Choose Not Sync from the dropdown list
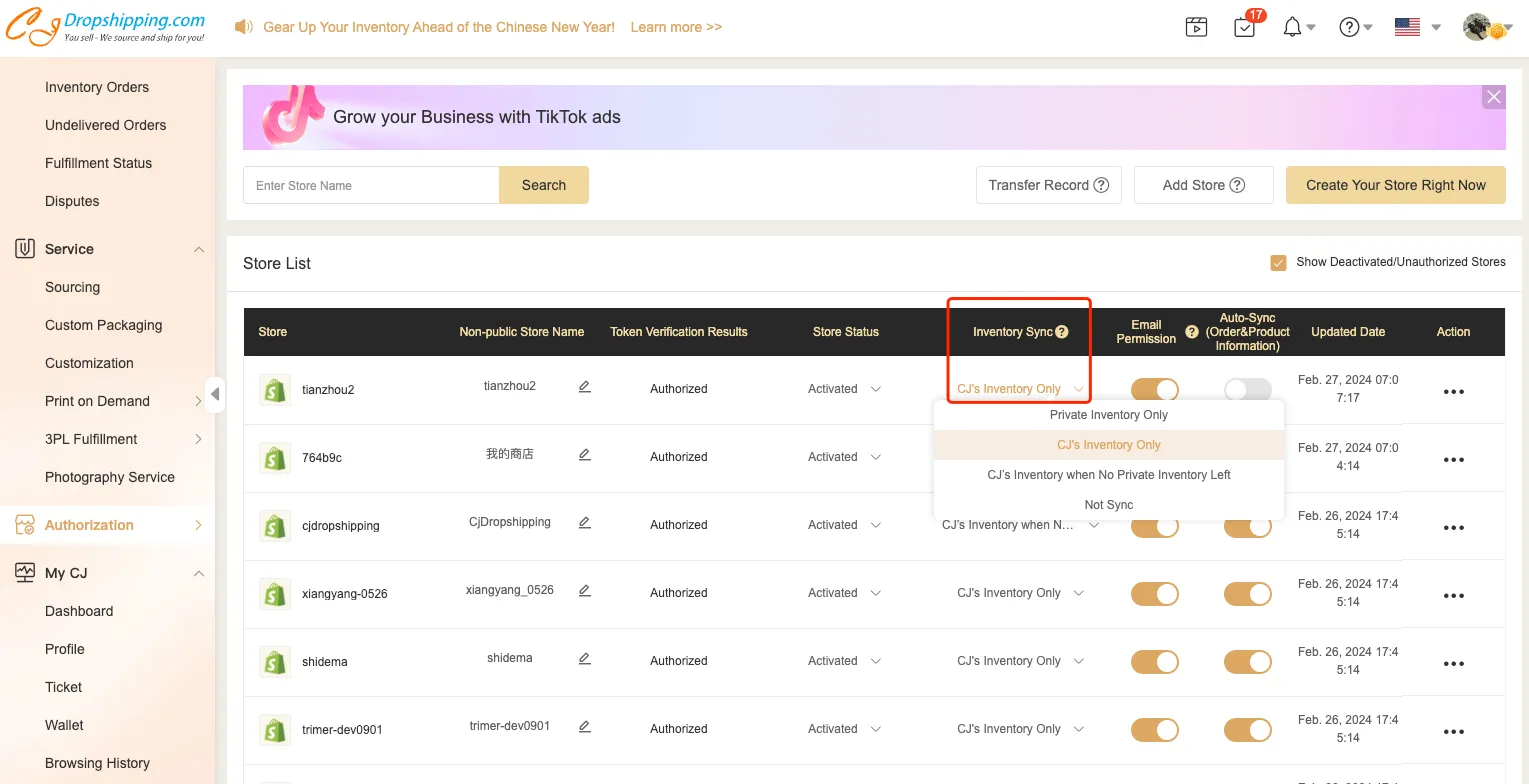 point(1108,505)
